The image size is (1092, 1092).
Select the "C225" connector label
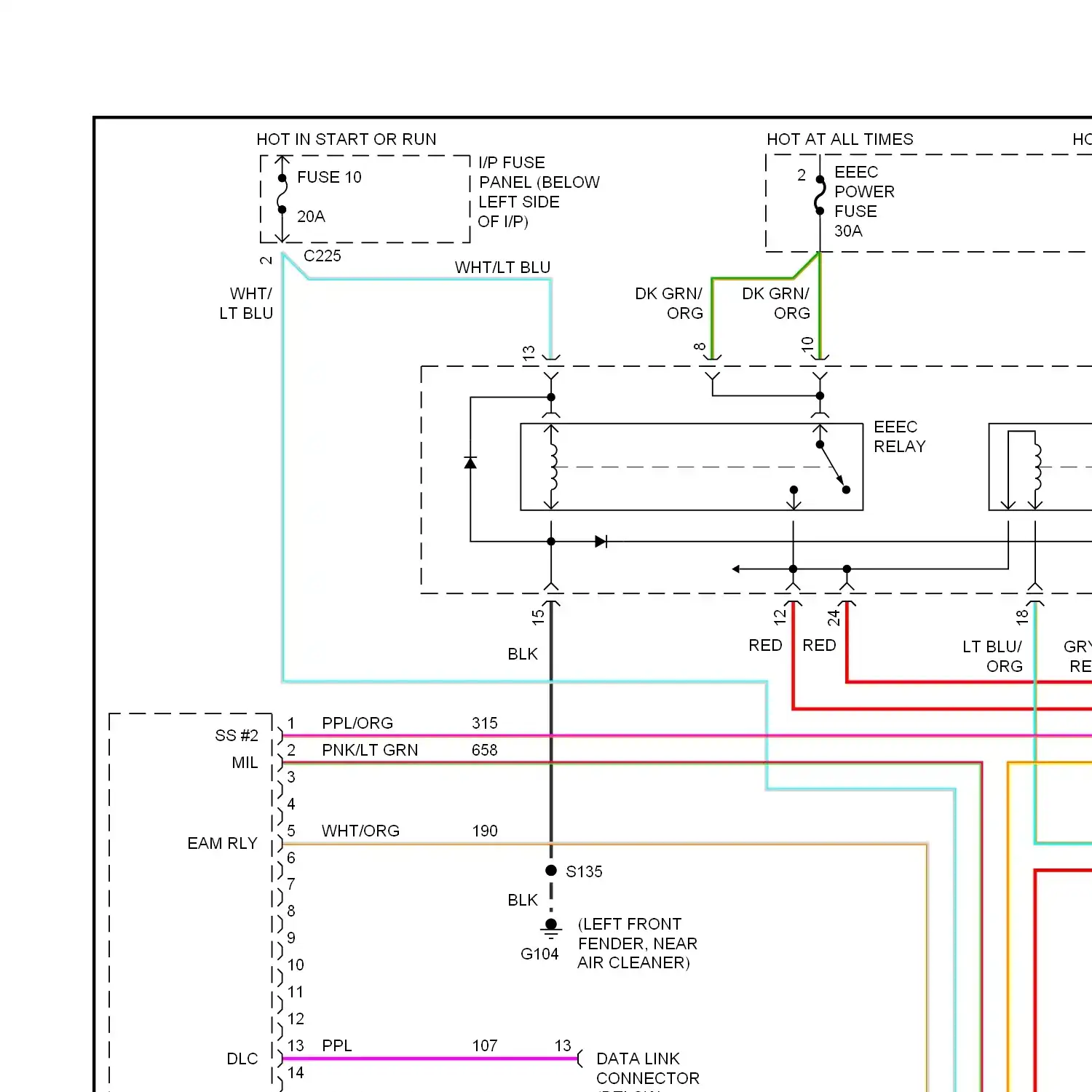[322, 256]
